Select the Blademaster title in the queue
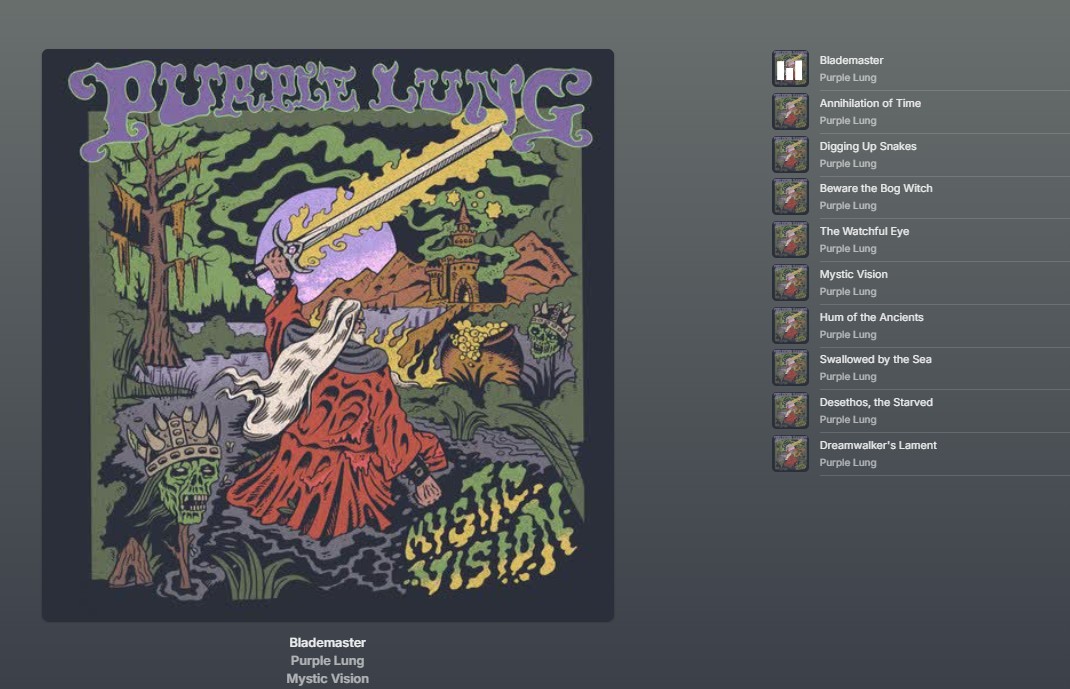 click(x=851, y=60)
